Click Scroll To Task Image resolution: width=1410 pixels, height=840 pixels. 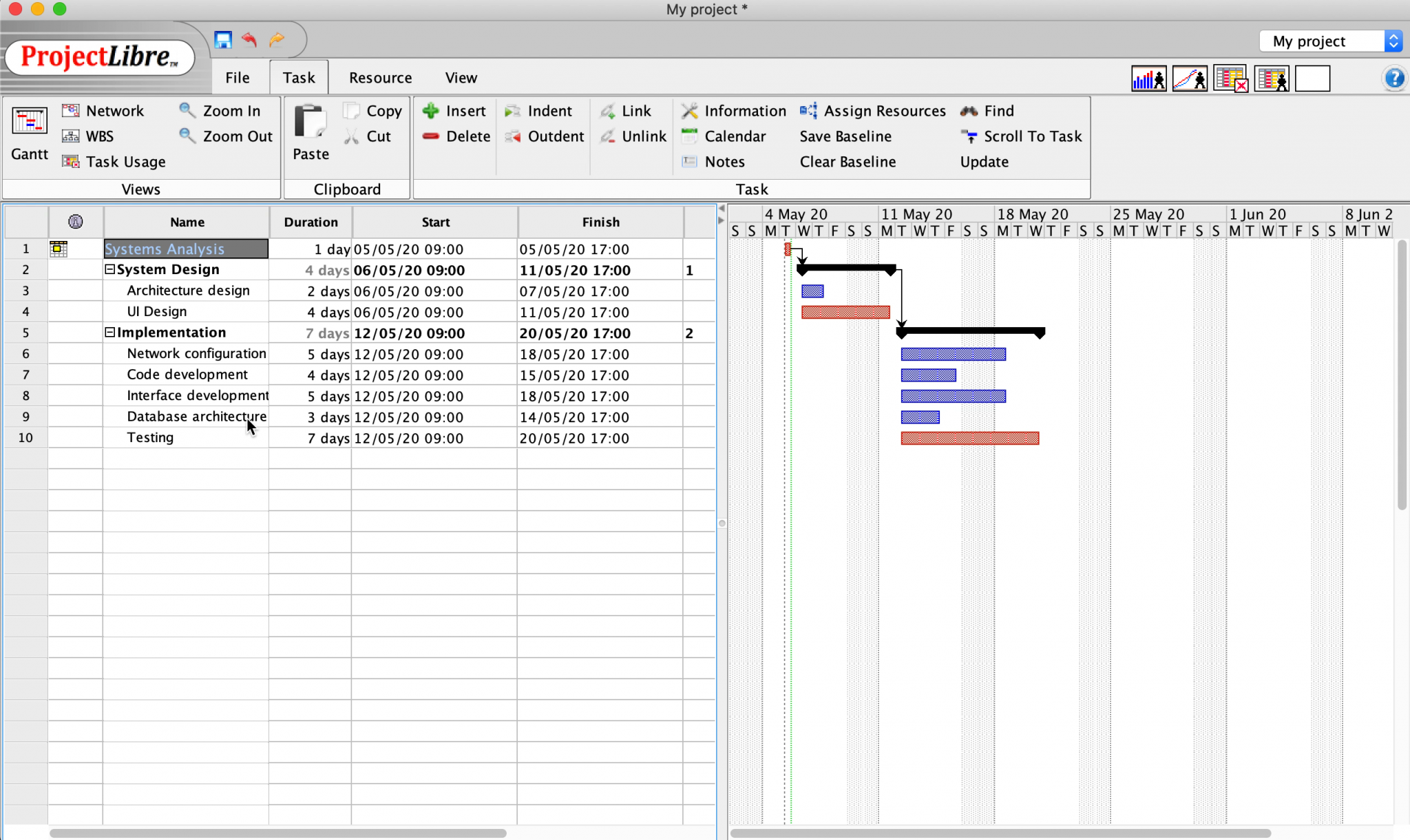pos(1032,136)
